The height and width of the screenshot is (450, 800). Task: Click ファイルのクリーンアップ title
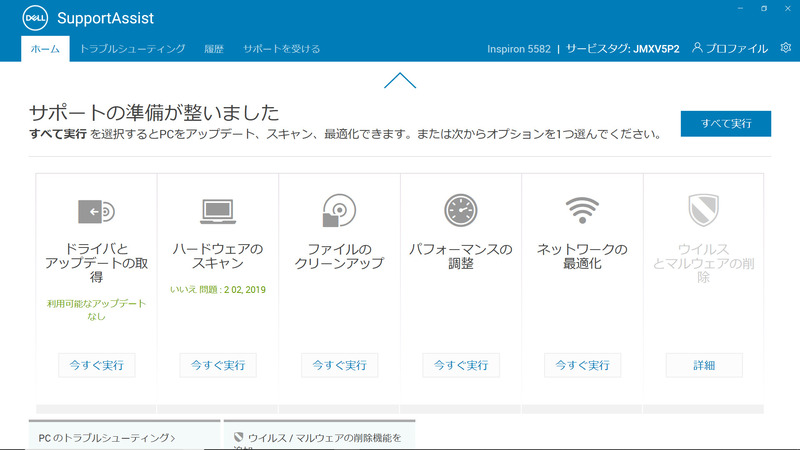(339, 256)
